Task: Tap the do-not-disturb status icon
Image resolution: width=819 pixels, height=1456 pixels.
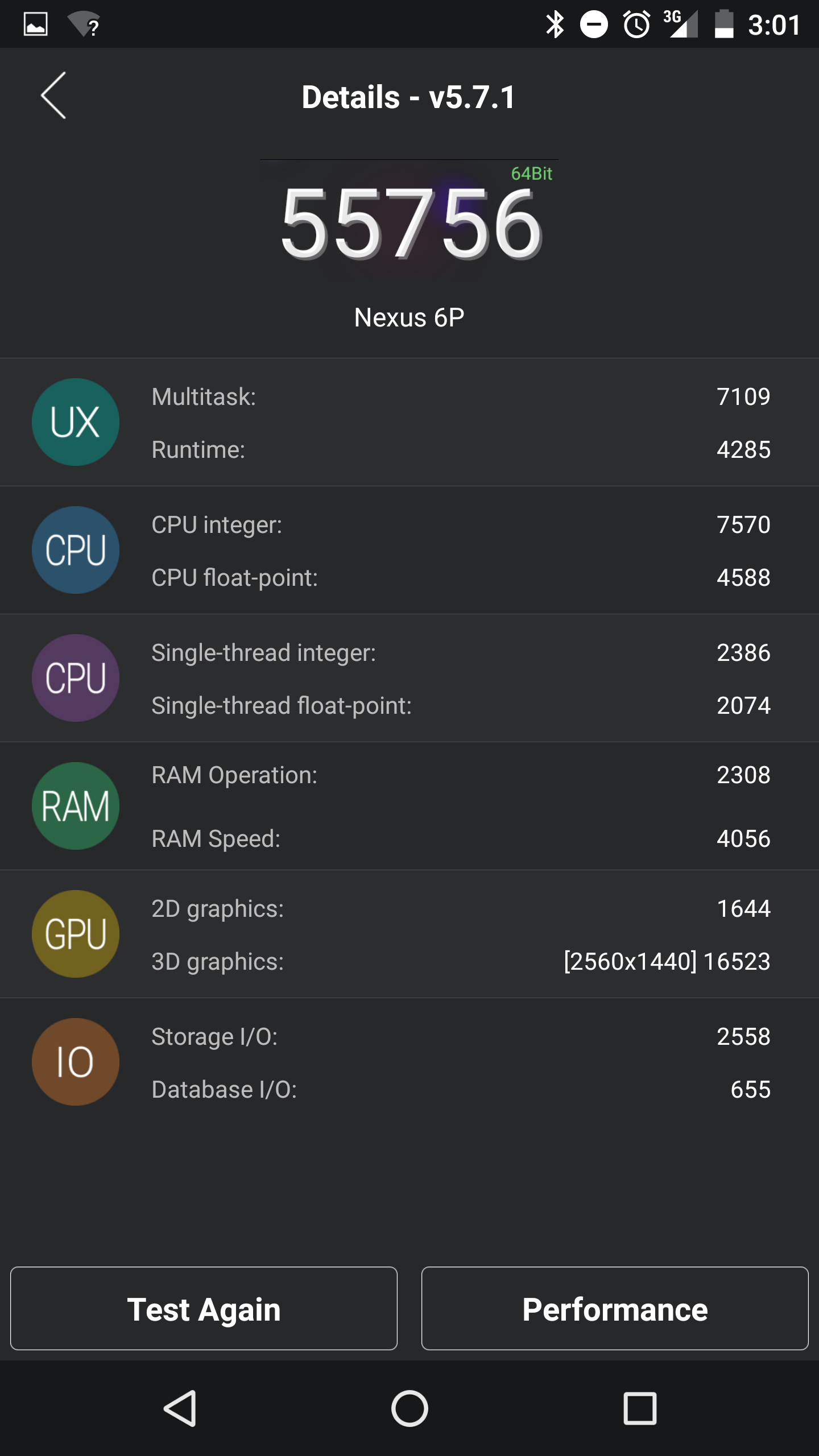Action: (x=594, y=24)
